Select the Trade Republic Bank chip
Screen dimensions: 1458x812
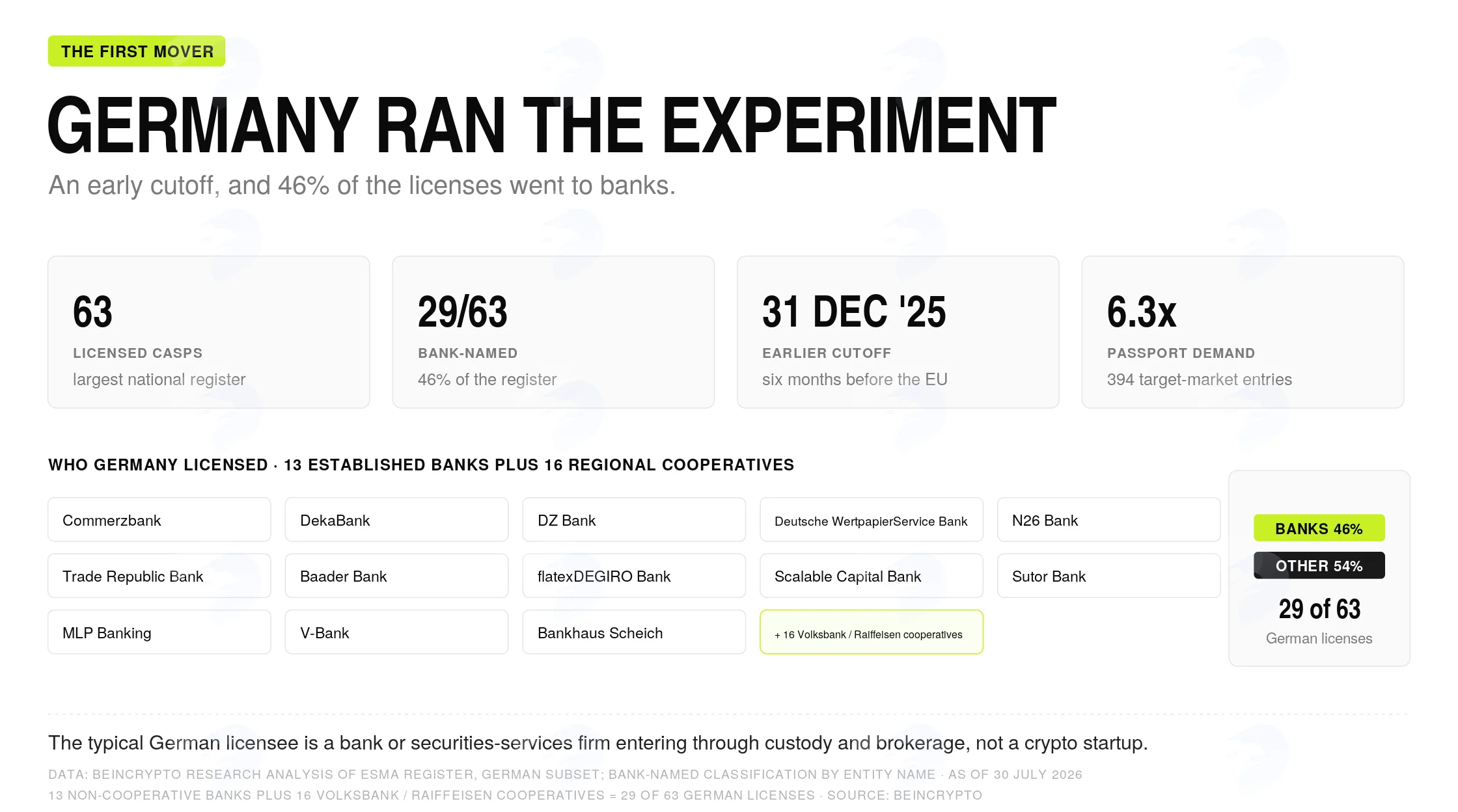159,576
